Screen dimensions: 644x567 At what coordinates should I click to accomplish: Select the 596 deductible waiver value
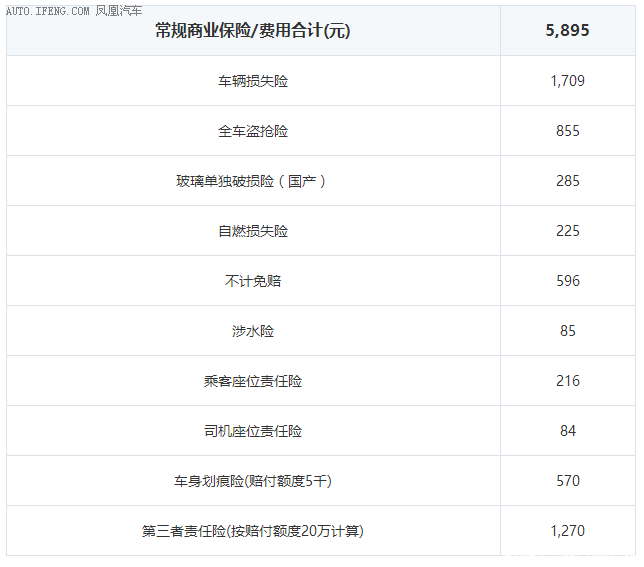pos(567,281)
